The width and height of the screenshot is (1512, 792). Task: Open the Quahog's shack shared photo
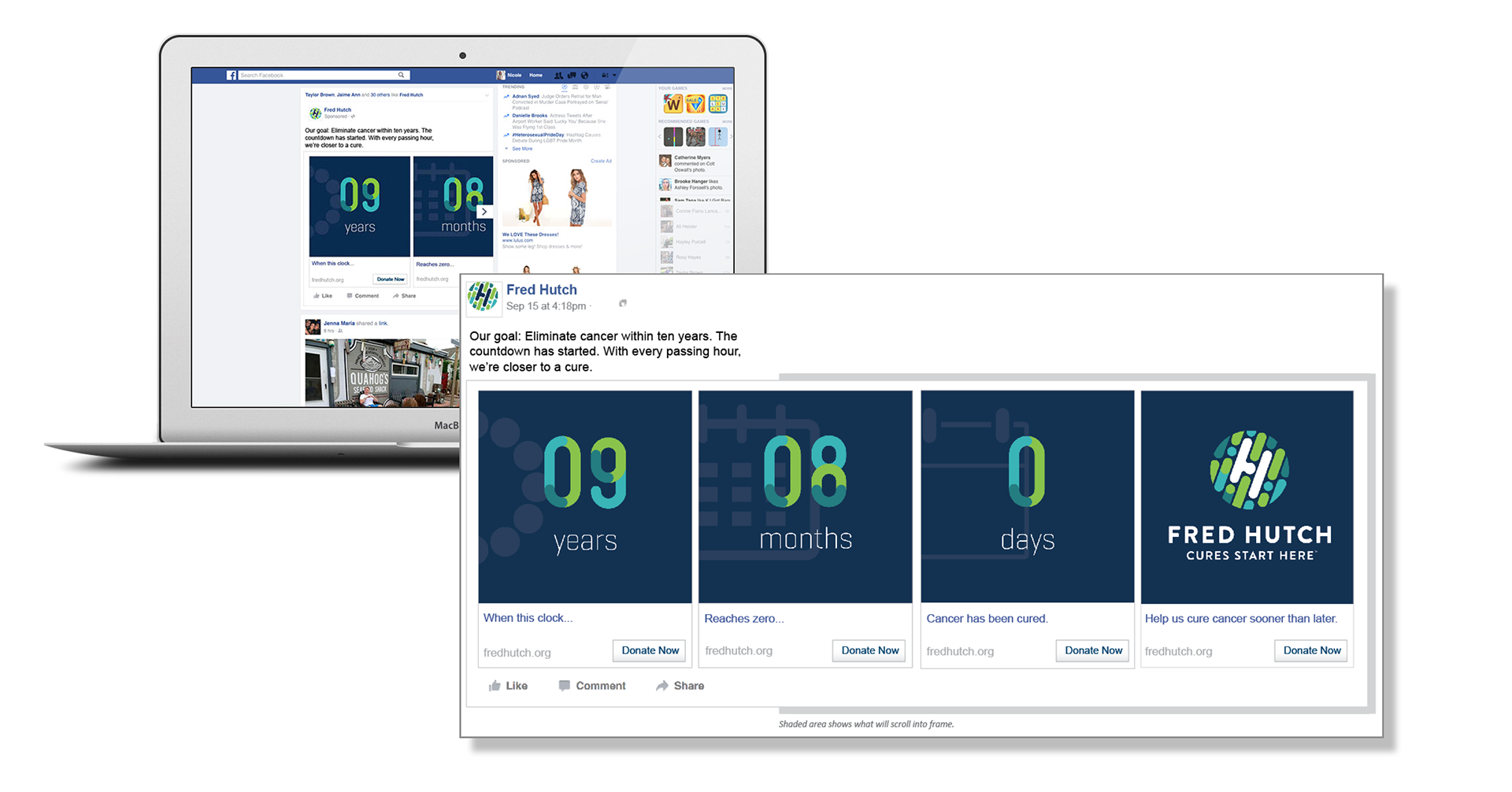pos(382,372)
